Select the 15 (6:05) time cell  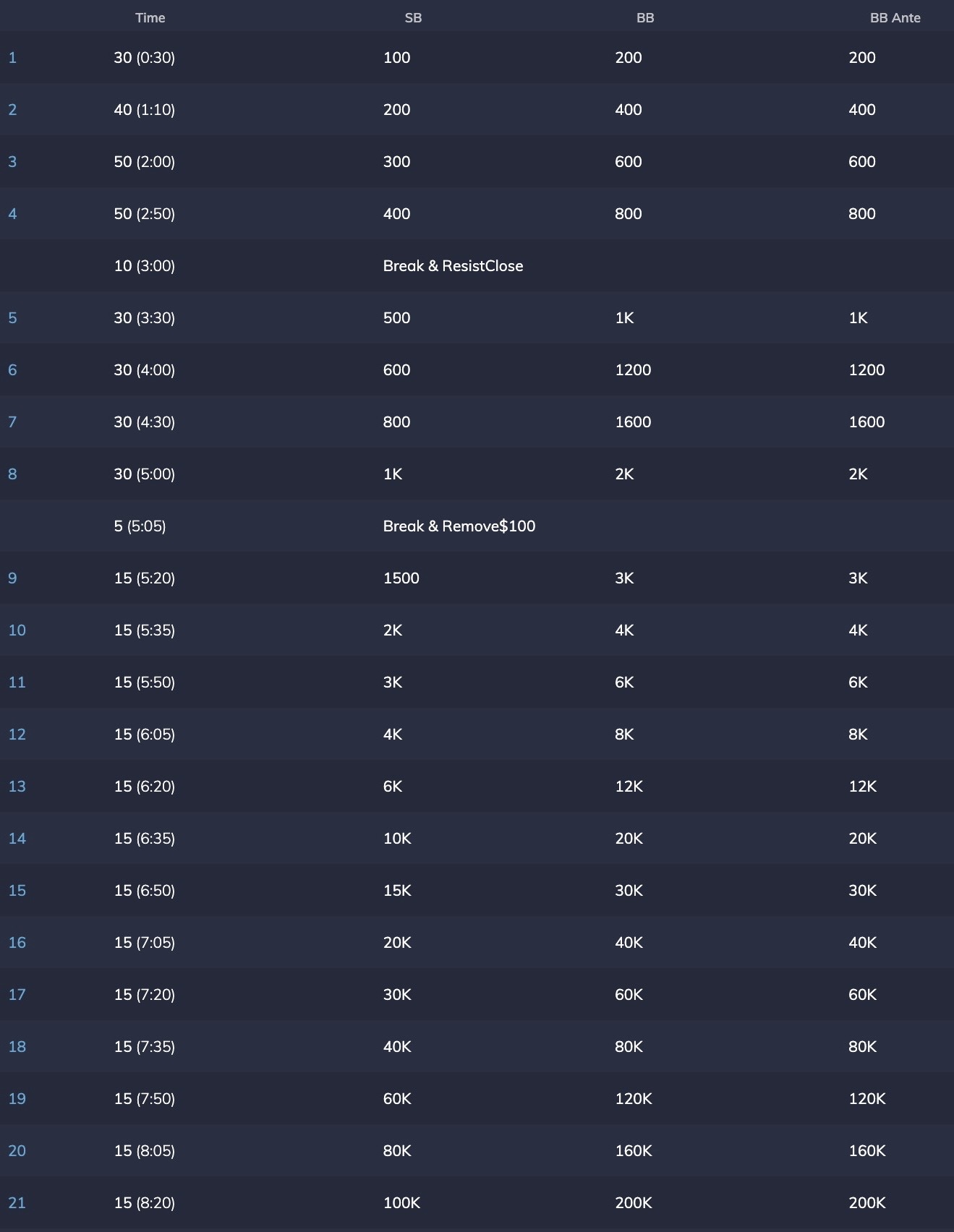click(x=144, y=735)
